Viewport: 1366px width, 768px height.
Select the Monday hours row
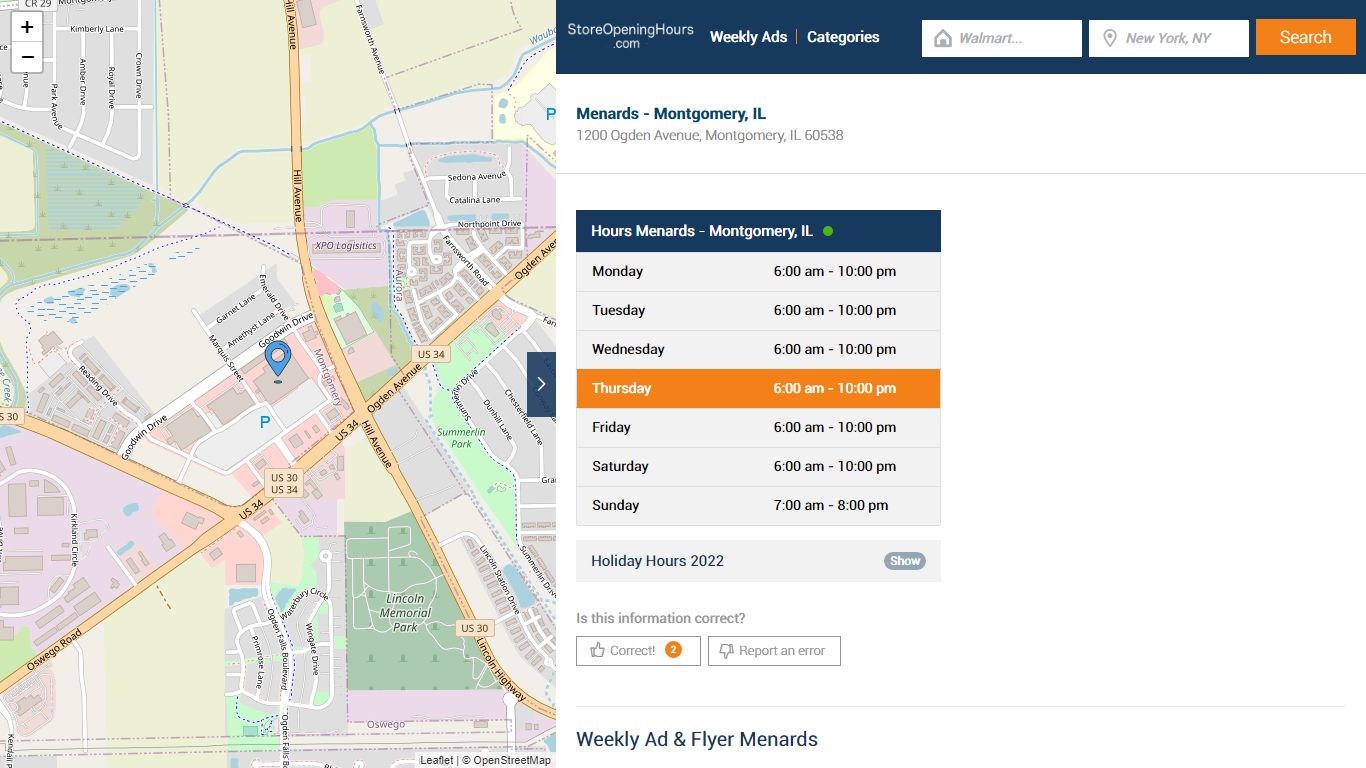(x=758, y=271)
